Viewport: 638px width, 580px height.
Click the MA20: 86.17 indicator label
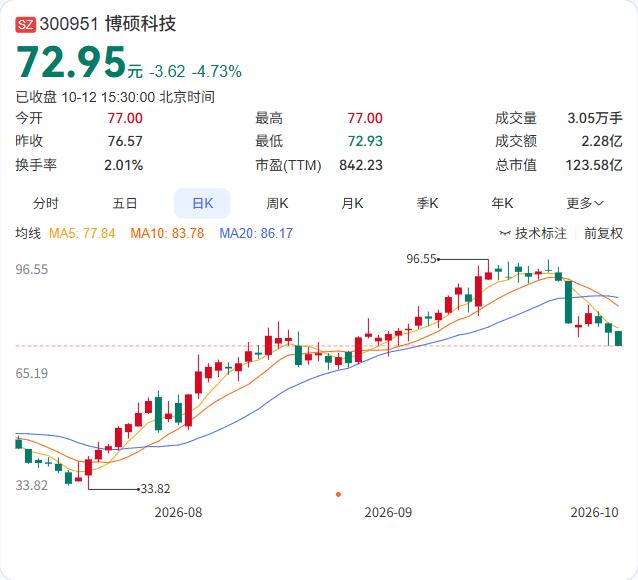(x=256, y=233)
